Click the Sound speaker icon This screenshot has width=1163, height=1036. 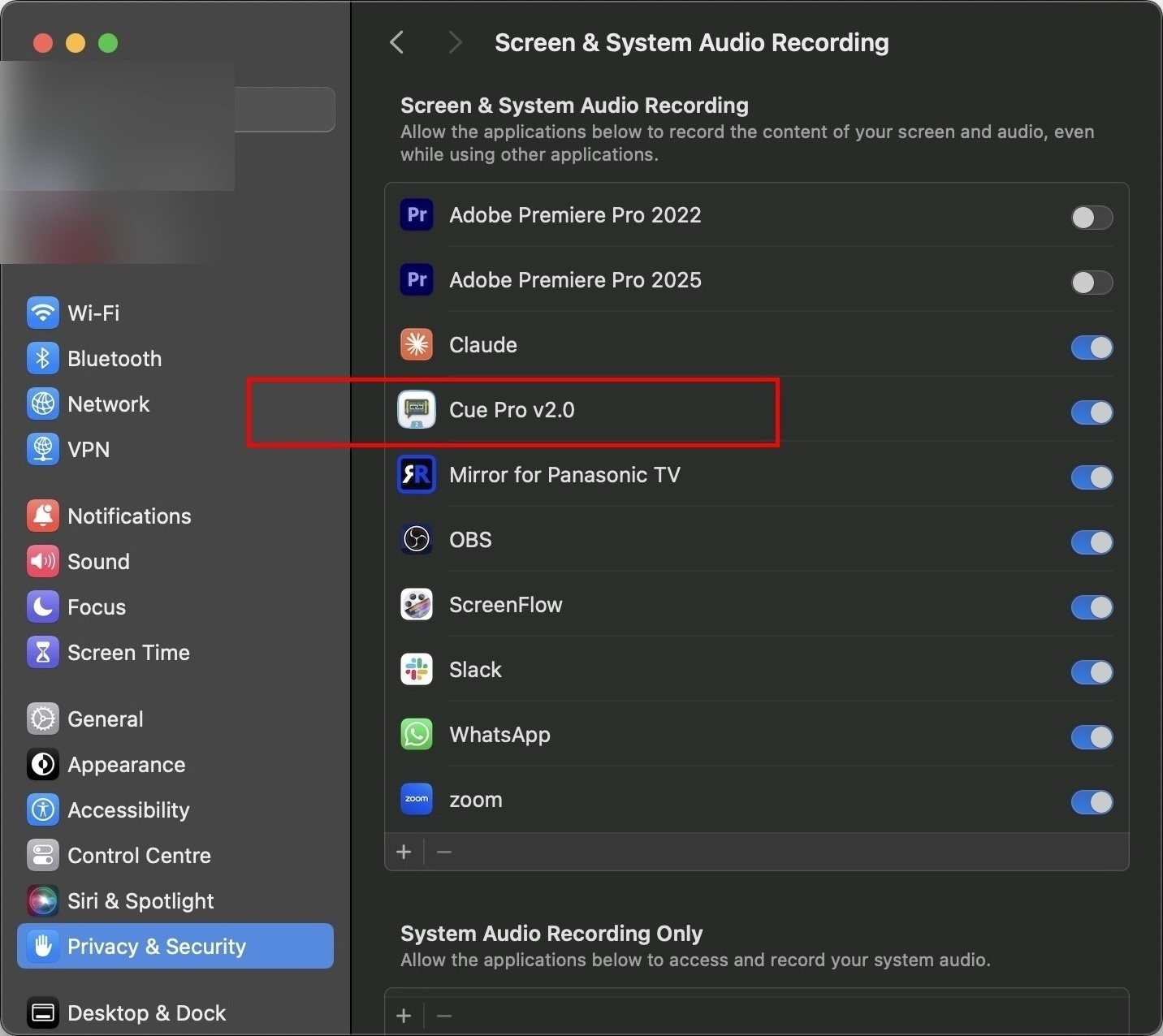point(42,561)
